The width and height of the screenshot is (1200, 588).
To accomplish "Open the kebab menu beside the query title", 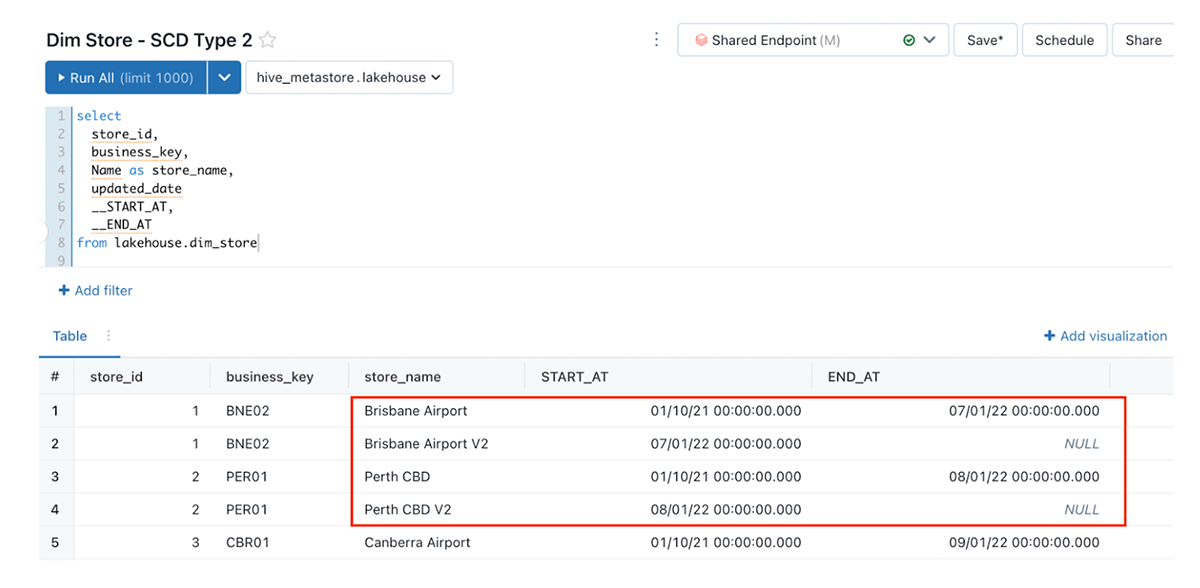I will pyautogui.click(x=656, y=40).
